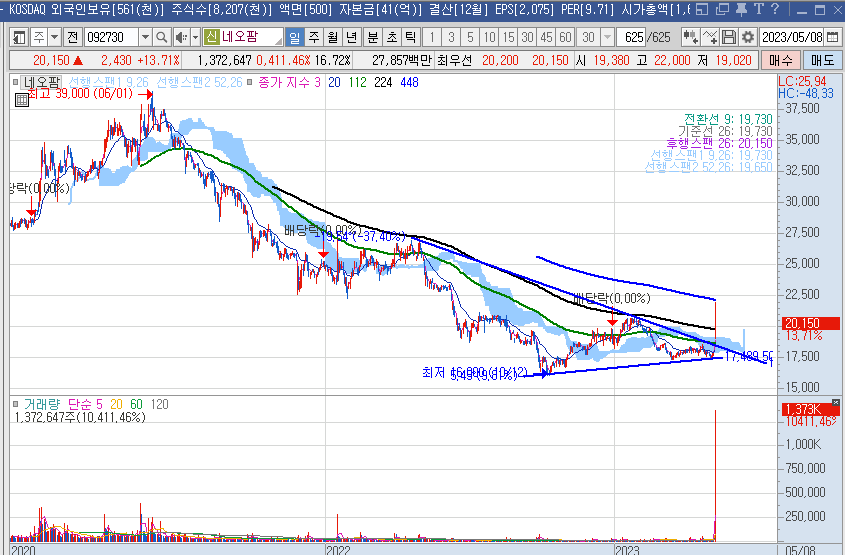Switch to 년 yearly period
This screenshot has height=555, width=845.
point(351,37)
